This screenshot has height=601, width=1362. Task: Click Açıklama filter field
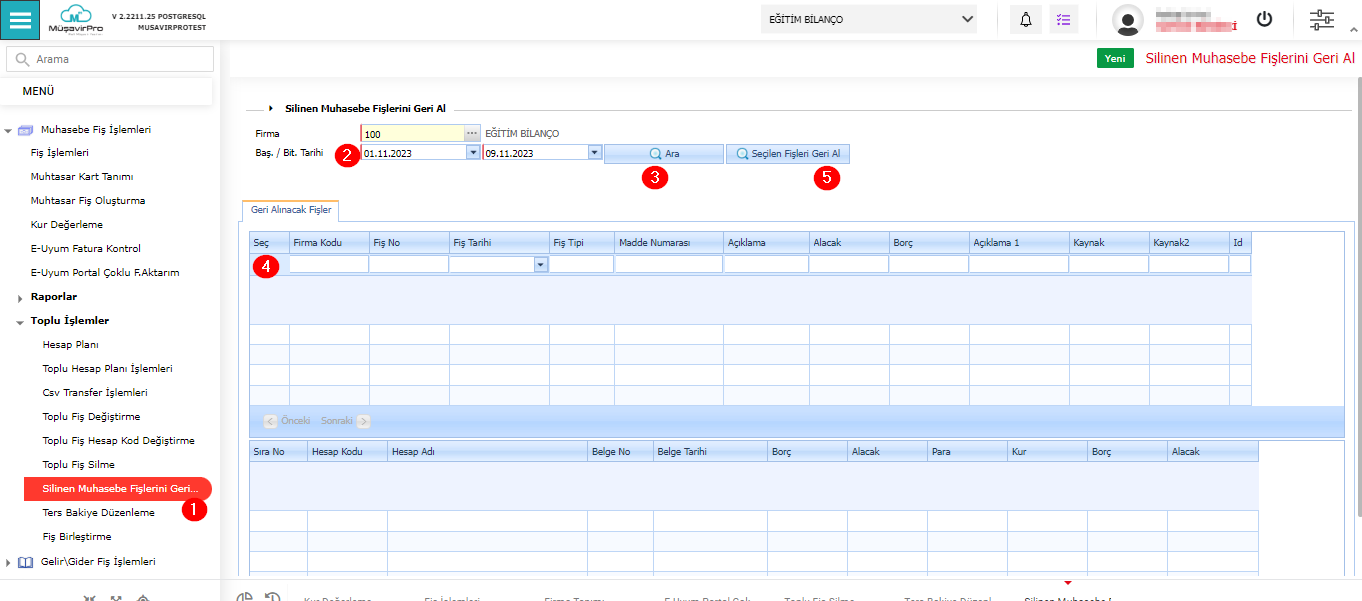[x=766, y=265]
